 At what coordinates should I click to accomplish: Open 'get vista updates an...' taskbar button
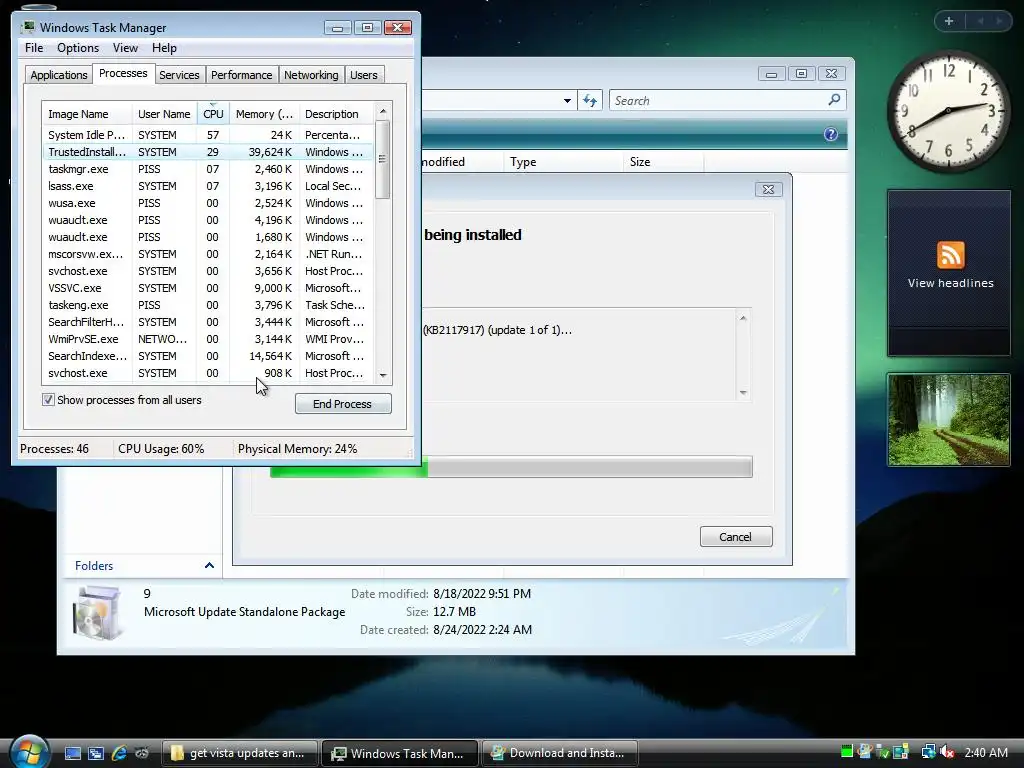(240, 753)
